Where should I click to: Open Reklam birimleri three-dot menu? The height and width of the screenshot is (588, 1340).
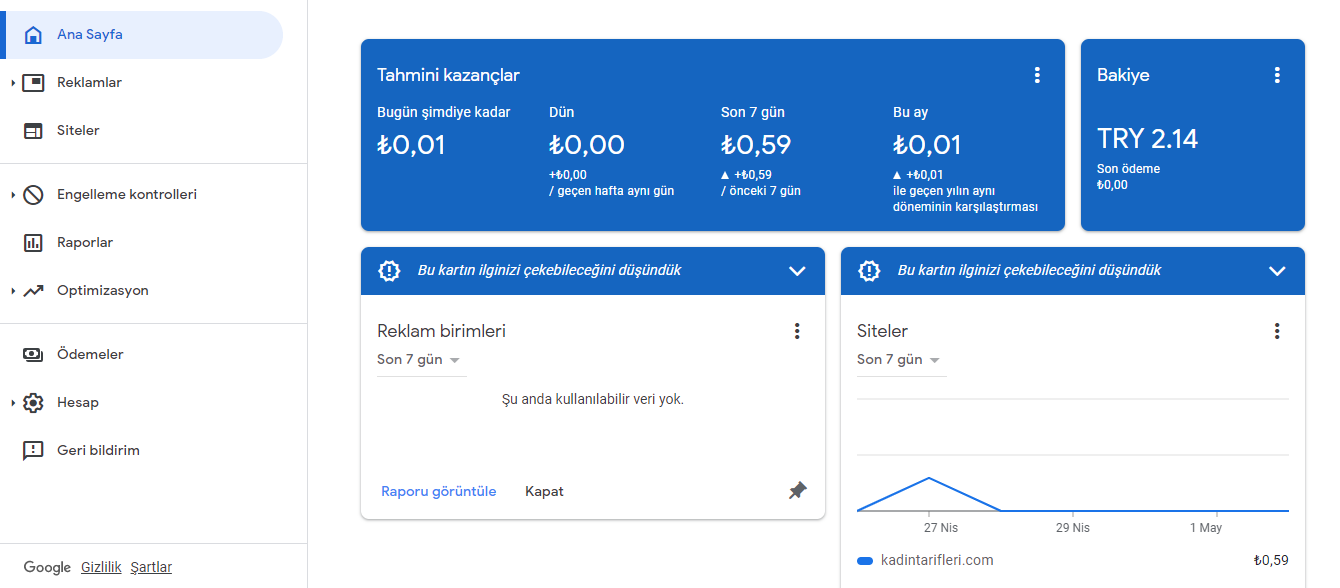coord(797,331)
